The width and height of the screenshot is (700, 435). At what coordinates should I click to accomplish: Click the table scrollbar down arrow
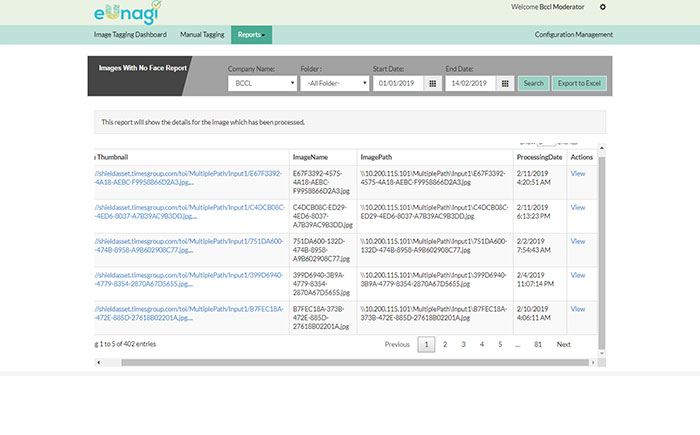click(602, 353)
